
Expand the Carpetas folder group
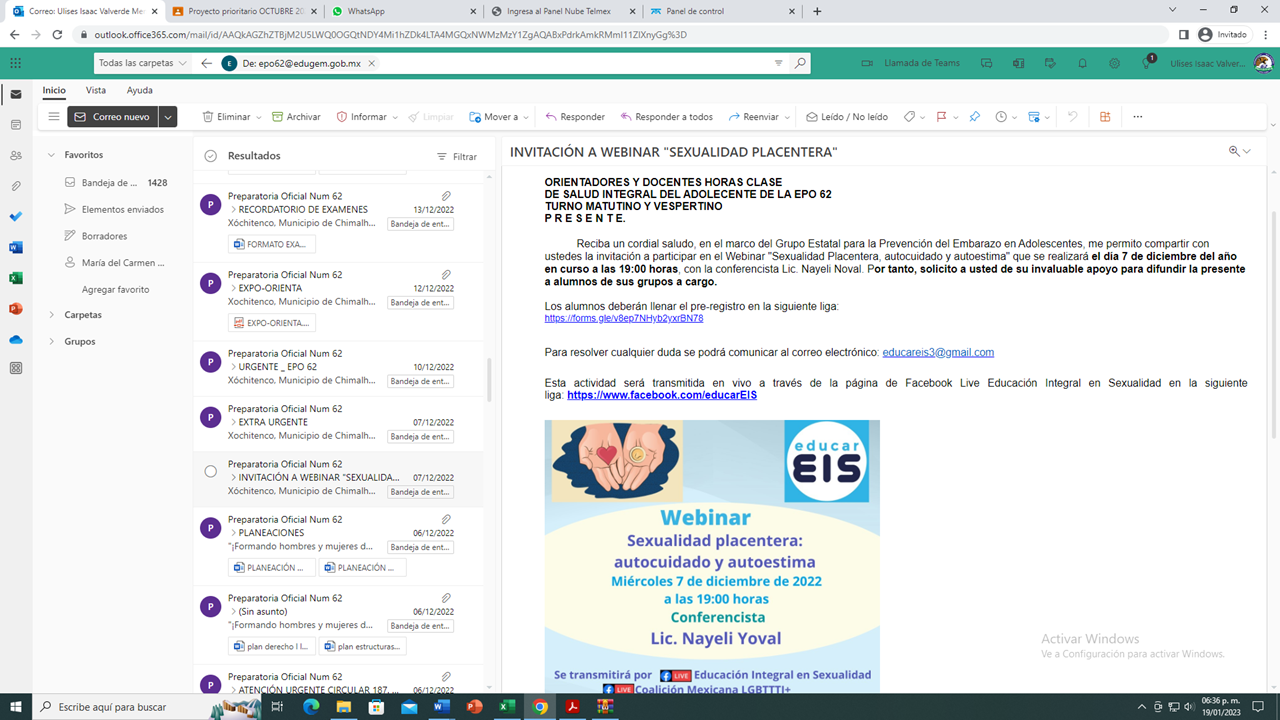coord(52,315)
